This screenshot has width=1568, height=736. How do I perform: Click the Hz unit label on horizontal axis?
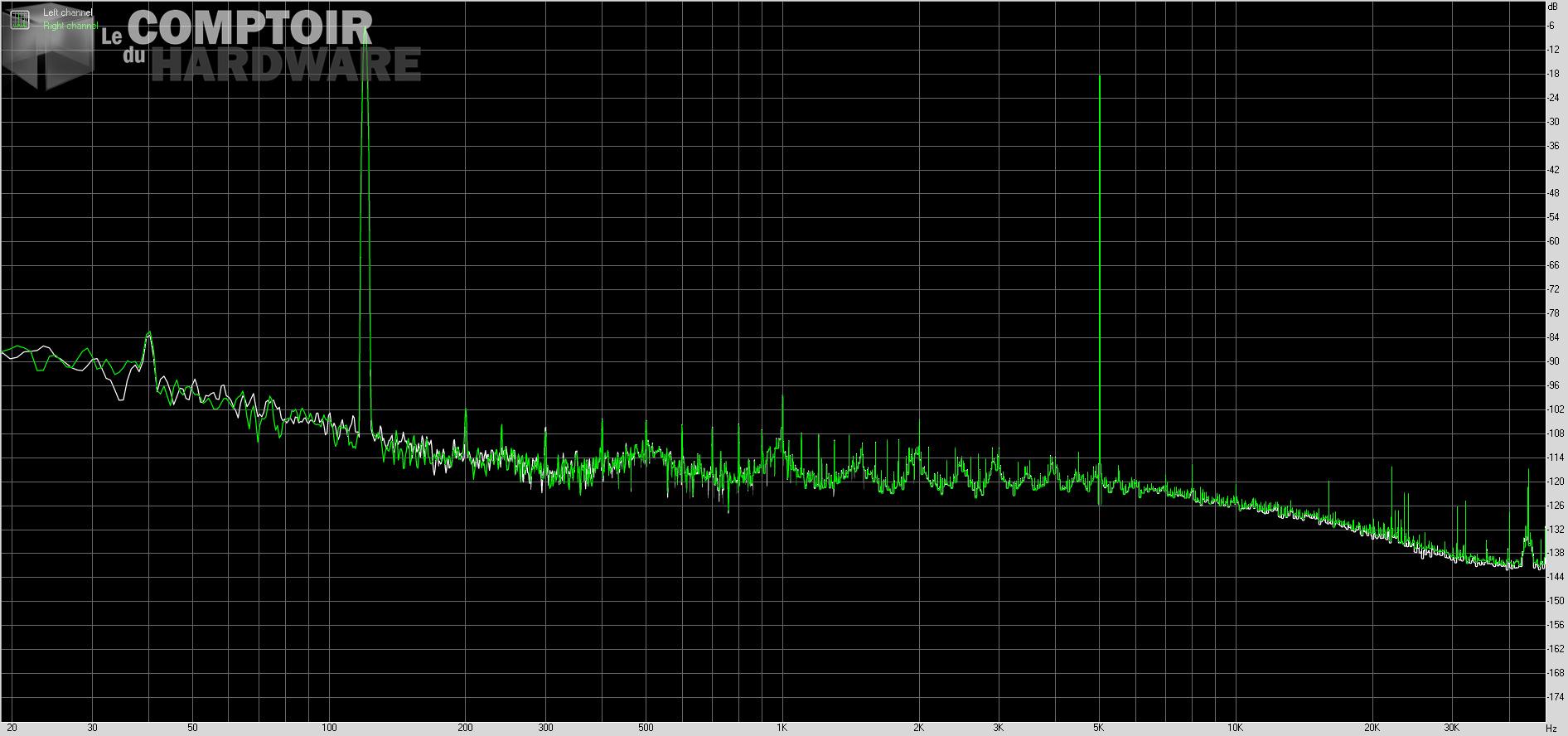[x=1551, y=728]
